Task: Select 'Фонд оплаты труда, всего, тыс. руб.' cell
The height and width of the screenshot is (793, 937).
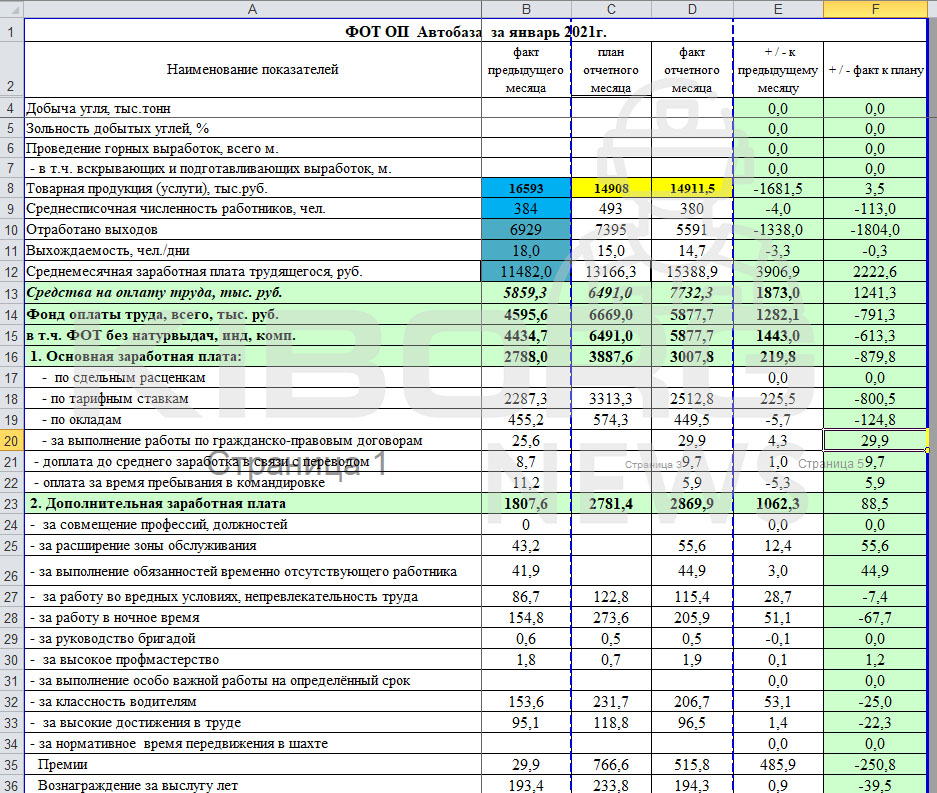Action: [x=253, y=314]
